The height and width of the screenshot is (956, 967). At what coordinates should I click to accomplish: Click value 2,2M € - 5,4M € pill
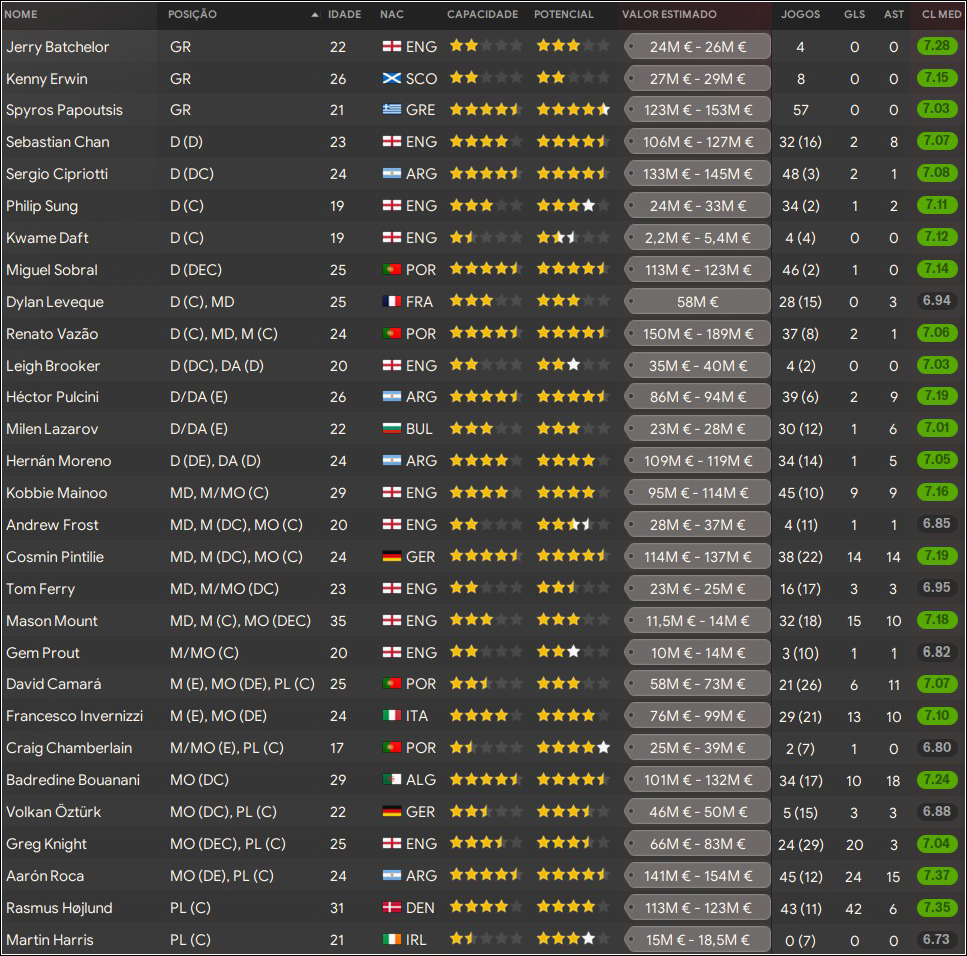click(x=697, y=238)
